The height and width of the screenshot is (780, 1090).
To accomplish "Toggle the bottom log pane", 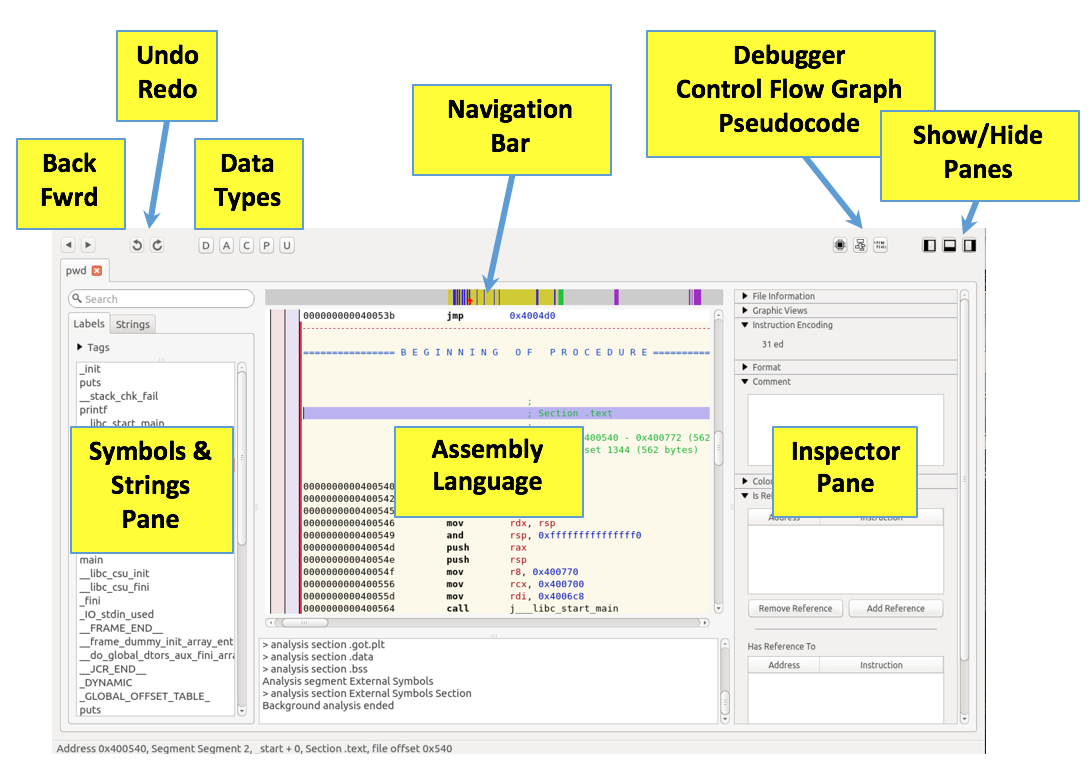I will pos(949,245).
